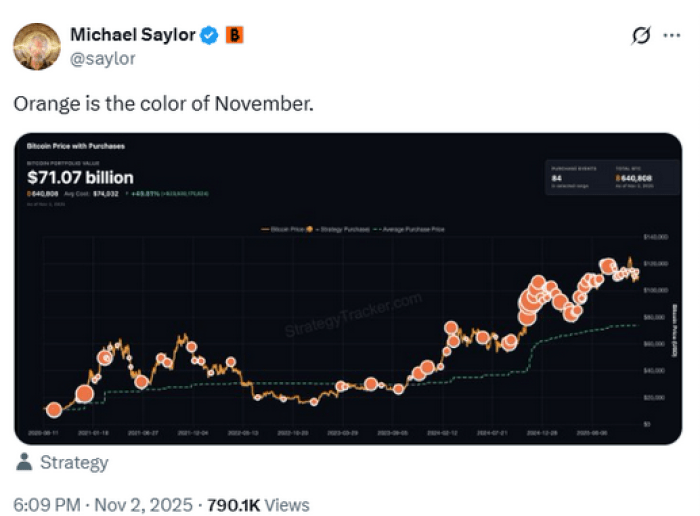This screenshot has width=700, height=516.
Task: Open the tagged Strategy account link
Action: coord(73,463)
